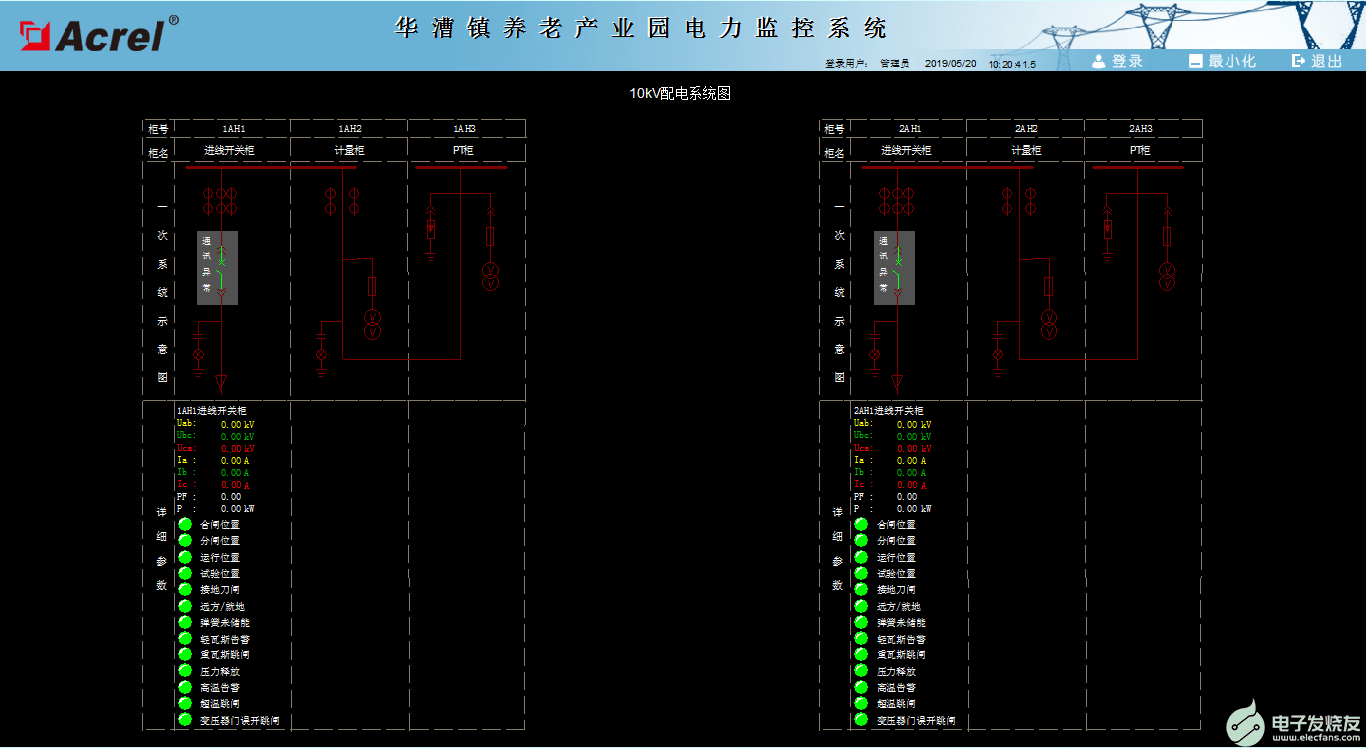The width and height of the screenshot is (1366, 748).
Task: Click the 退出 exit button
Action: [1317, 61]
